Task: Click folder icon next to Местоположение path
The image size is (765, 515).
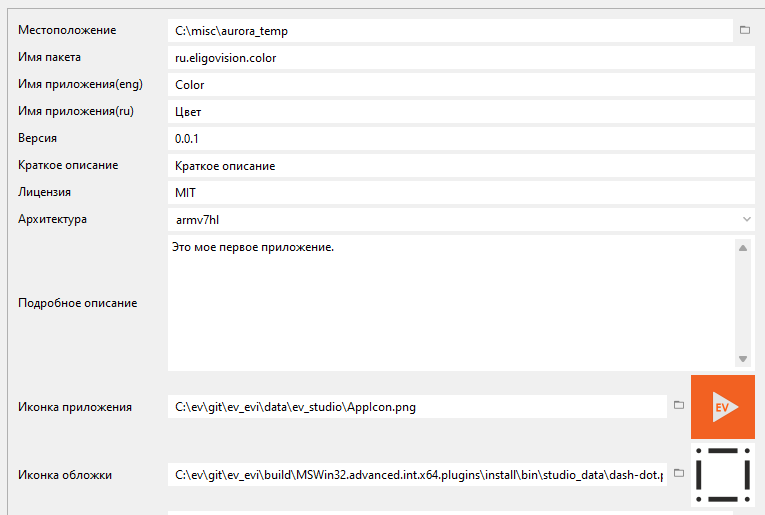Action: pos(745,31)
